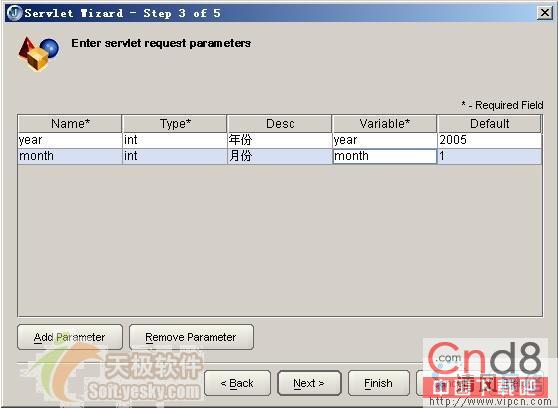Click the JBuilder icon in title bar

point(14,13)
